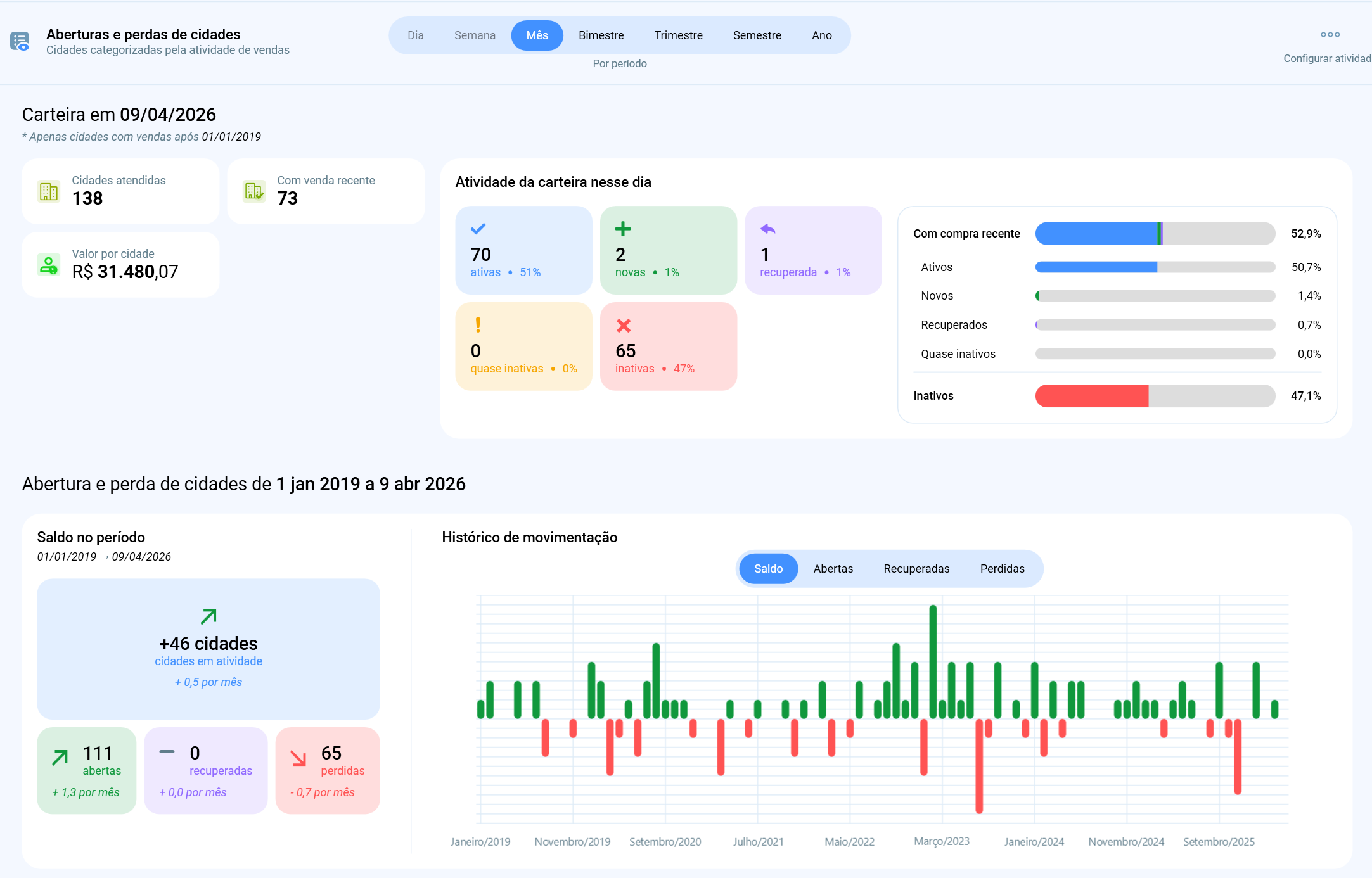The width and height of the screenshot is (1372, 878).
Task: Click the checkmark icon on the ativas card
Action: click(480, 229)
